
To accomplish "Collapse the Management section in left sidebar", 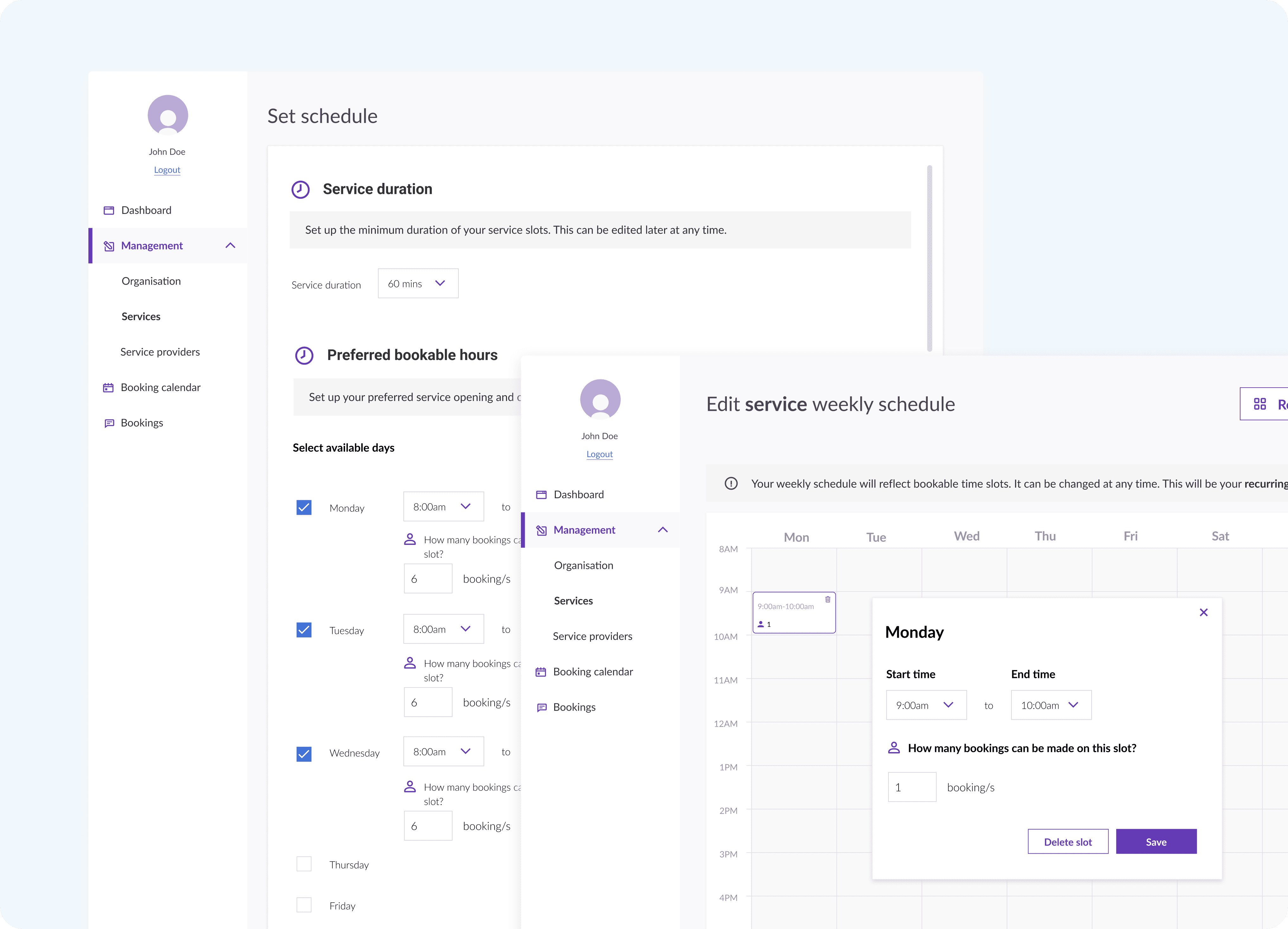I will pyautogui.click(x=230, y=245).
